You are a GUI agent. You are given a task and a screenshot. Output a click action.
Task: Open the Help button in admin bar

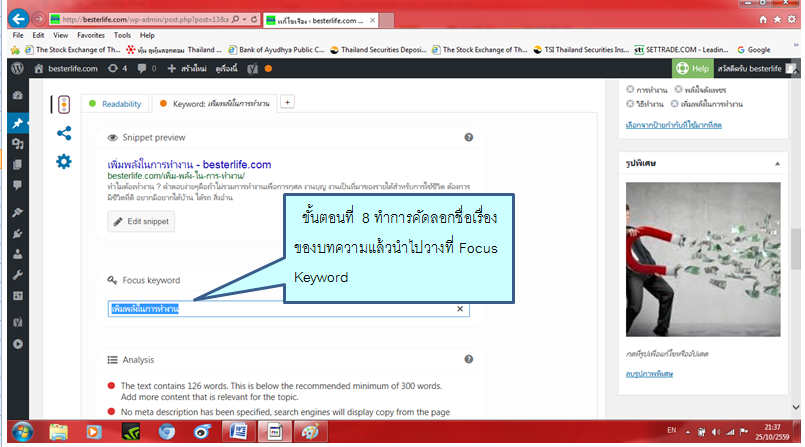(693, 68)
